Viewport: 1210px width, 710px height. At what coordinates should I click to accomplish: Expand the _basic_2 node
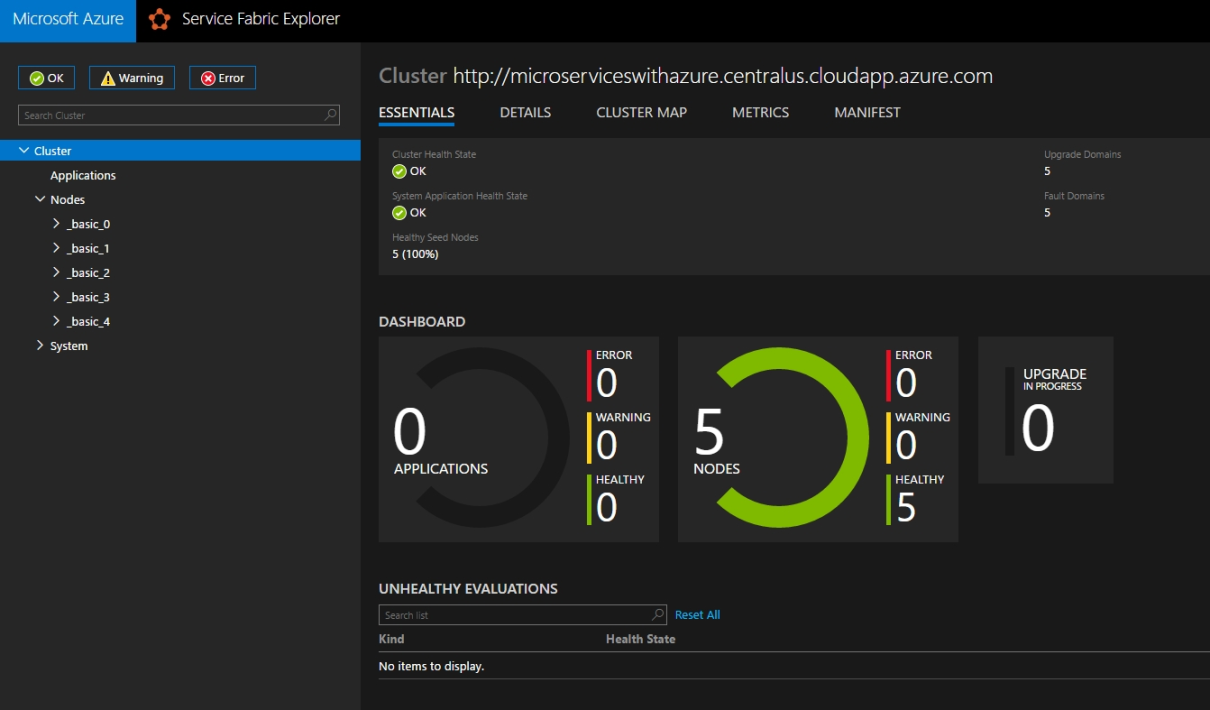(57, 272)
